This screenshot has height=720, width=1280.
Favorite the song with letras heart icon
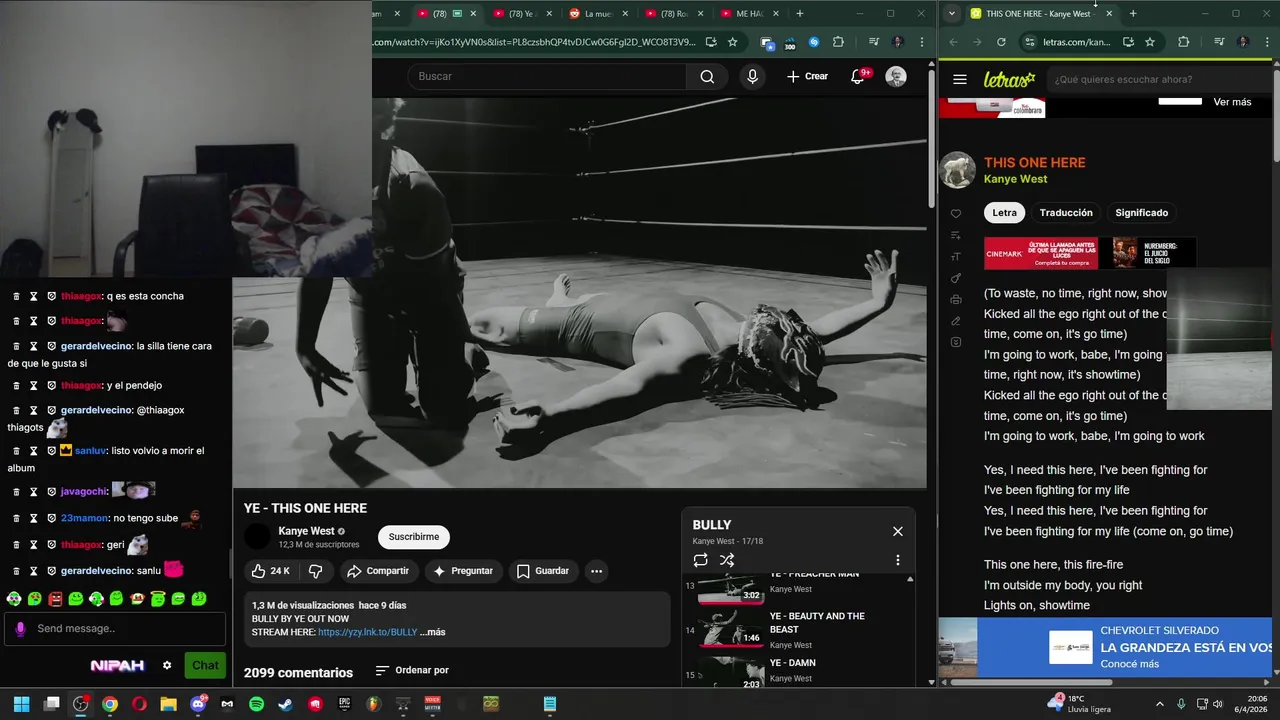click(x=956, y=214)
